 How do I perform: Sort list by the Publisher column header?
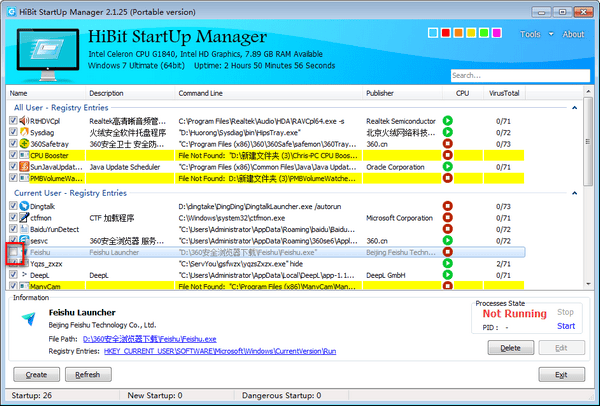click(380, 93)
